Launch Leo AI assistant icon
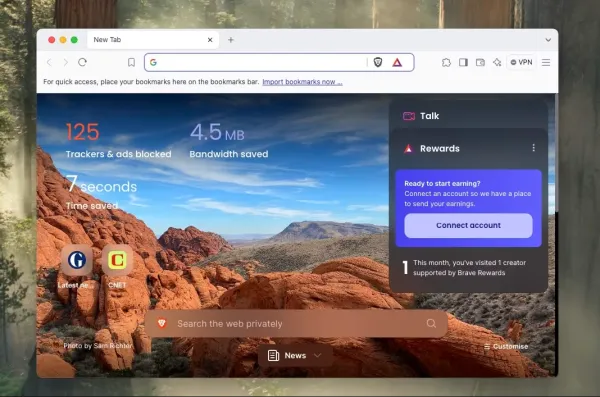The width and height of the screenshot is (600, 397). 497,62
